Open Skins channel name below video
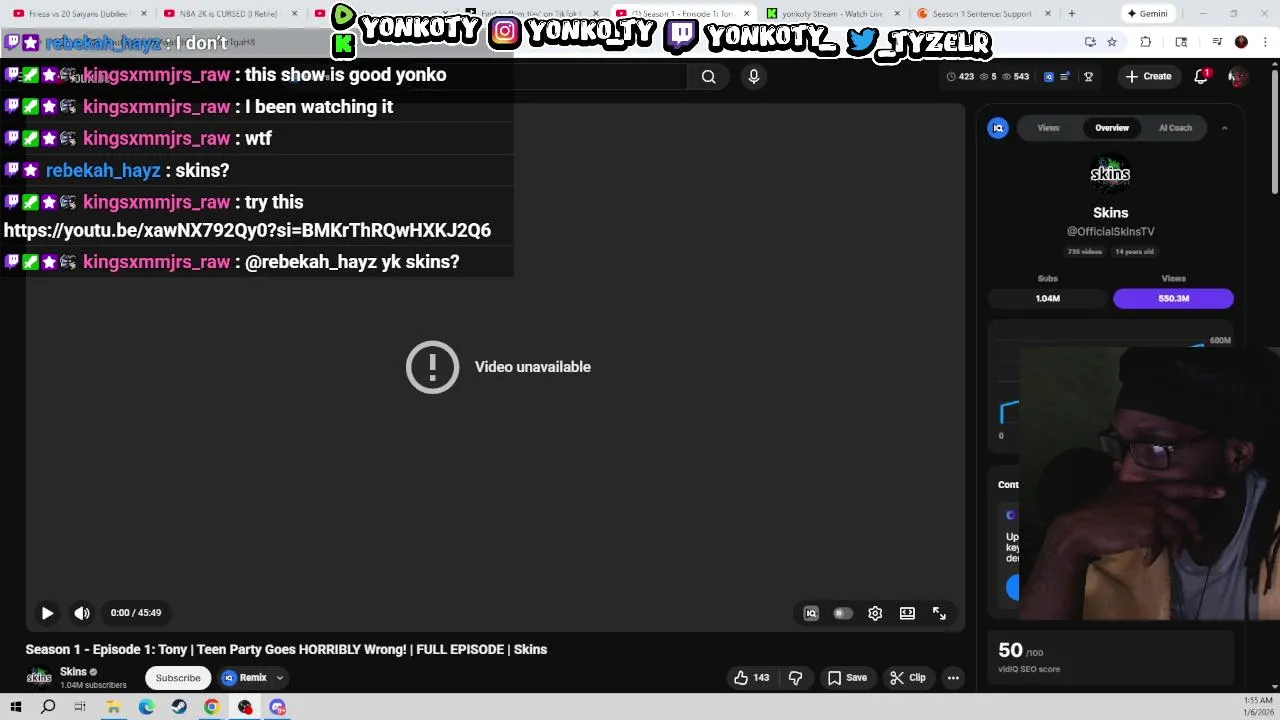This screenshot has width=1280, height=720. click(73, 672)
